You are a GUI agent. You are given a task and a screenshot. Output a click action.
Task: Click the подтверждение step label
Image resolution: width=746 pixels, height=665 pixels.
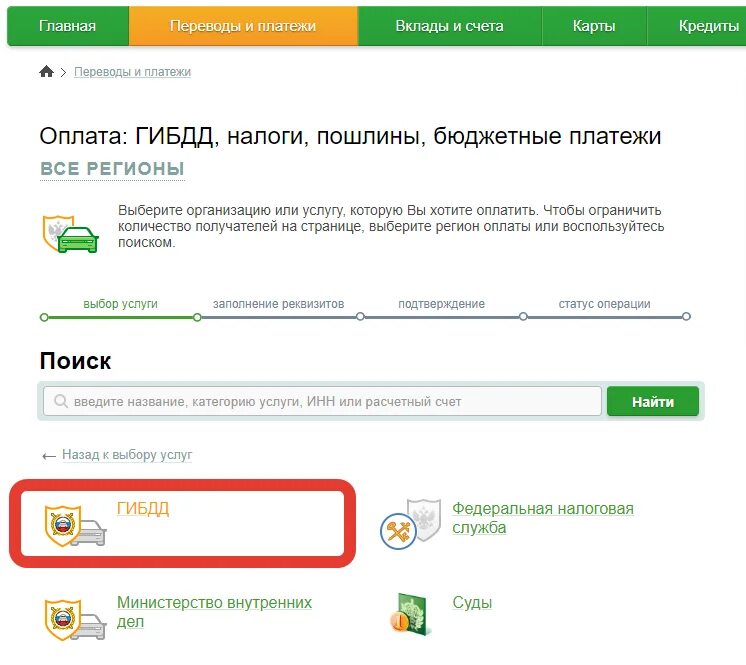[442, 304]
